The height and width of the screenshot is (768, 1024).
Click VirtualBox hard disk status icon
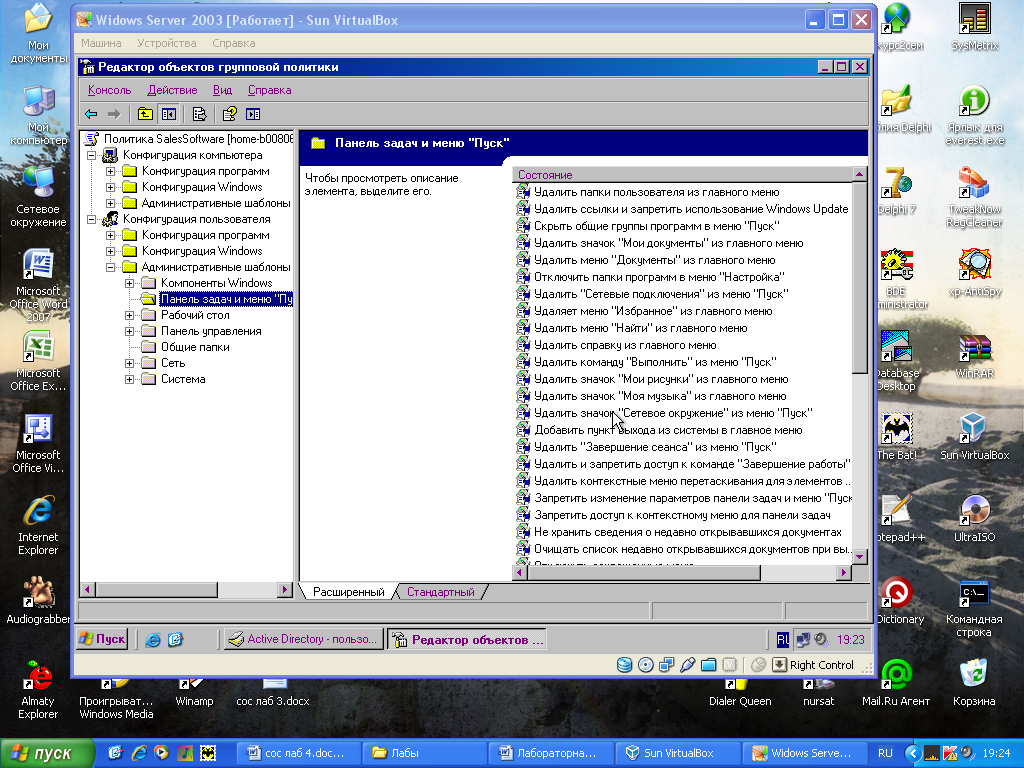(x=624, y=665)
